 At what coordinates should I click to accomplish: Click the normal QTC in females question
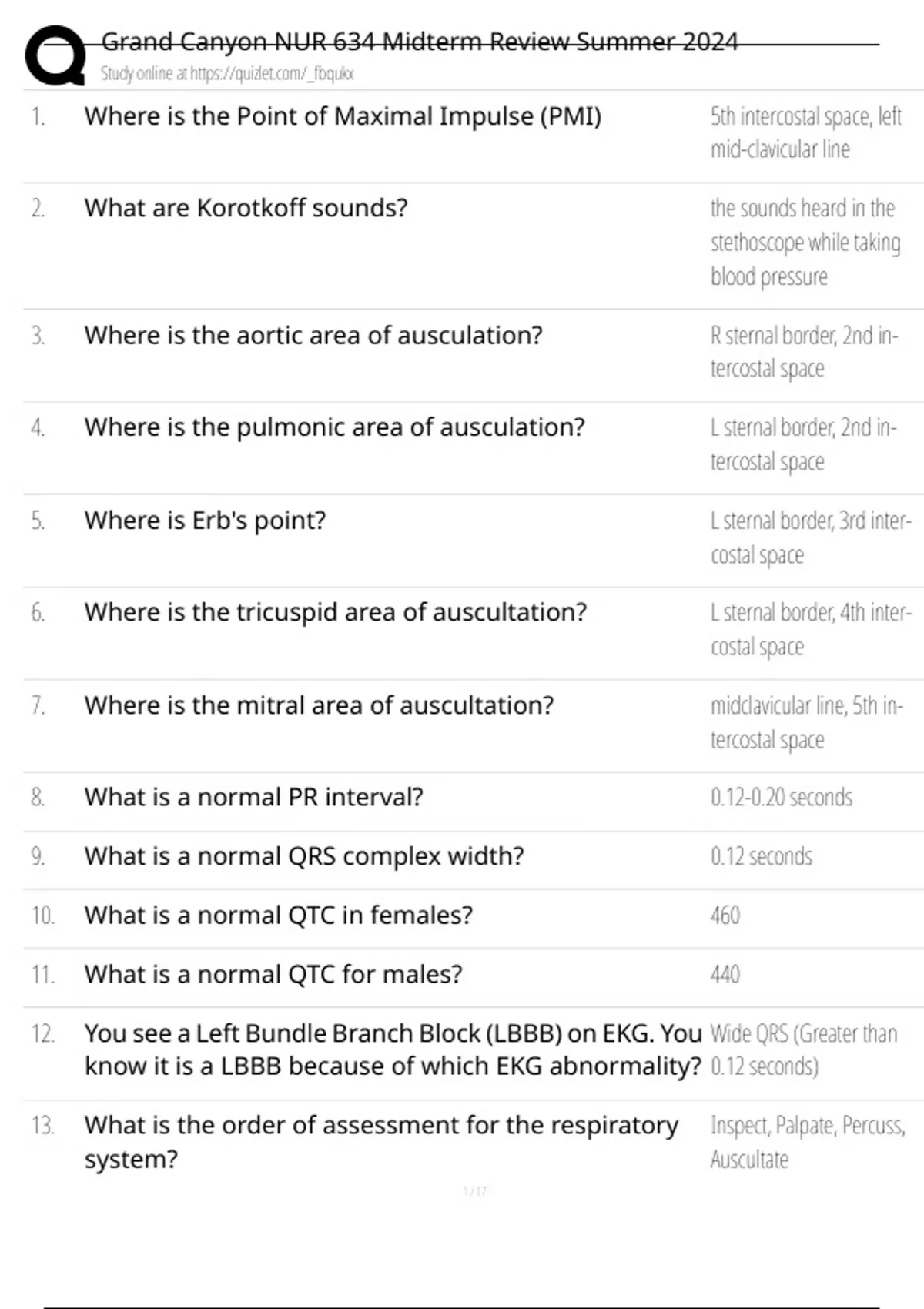coord(278,916)
